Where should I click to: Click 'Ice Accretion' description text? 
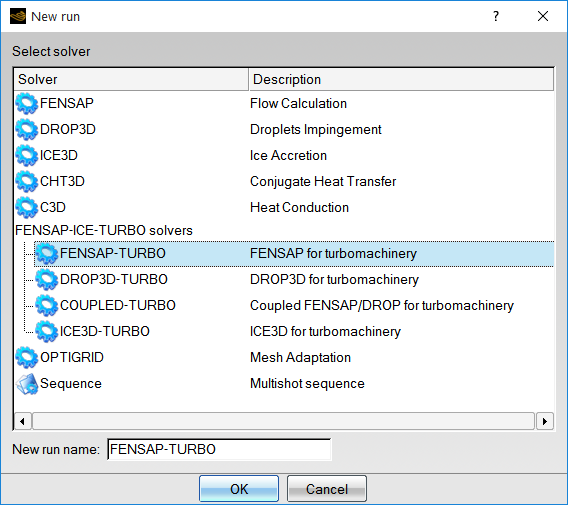(288, 155)
